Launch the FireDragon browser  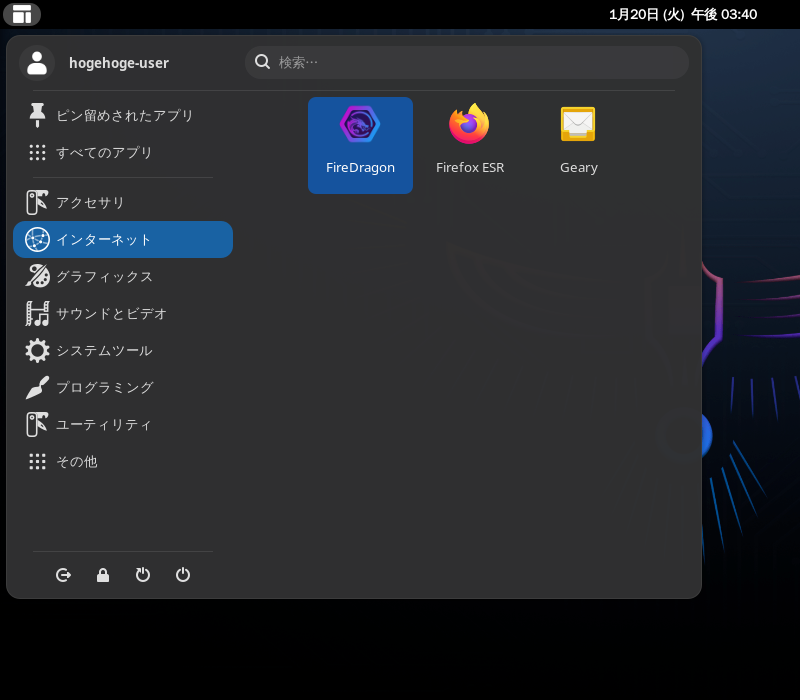tap(360, 145)
